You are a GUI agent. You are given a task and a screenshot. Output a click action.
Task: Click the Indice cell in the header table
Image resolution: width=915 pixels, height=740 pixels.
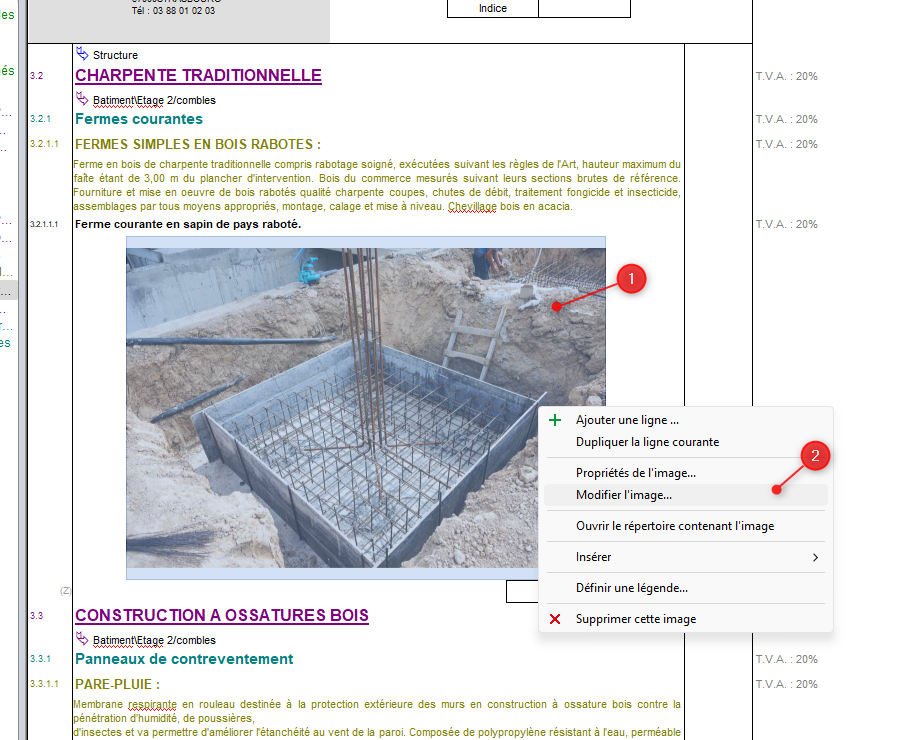tap(492, 8)
